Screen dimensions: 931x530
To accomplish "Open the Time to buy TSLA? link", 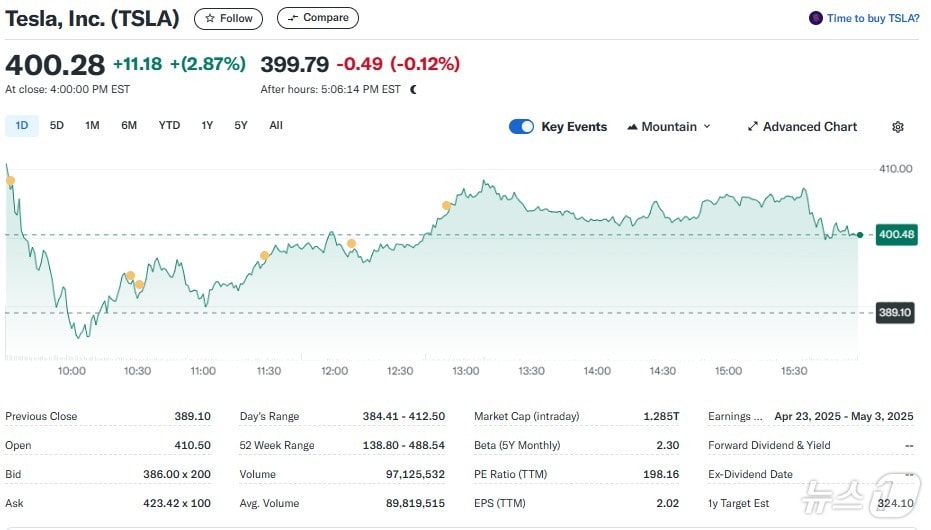I will coord(872,18).
